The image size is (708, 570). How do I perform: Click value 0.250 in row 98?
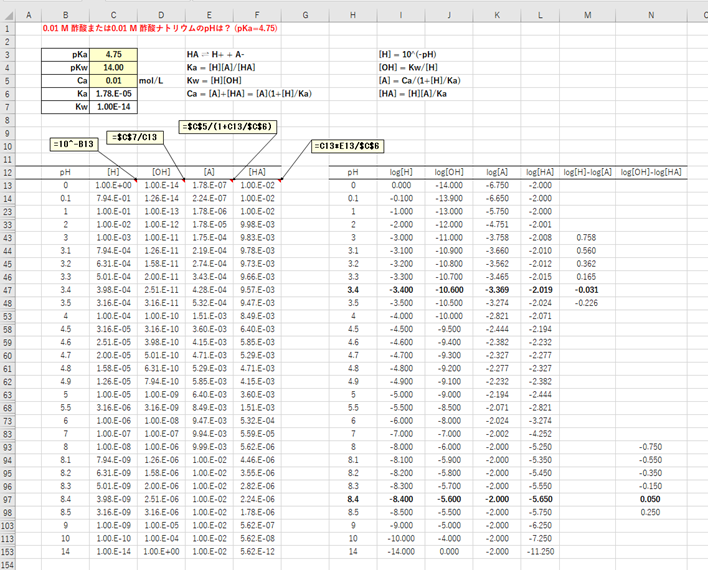pos(650,513)
